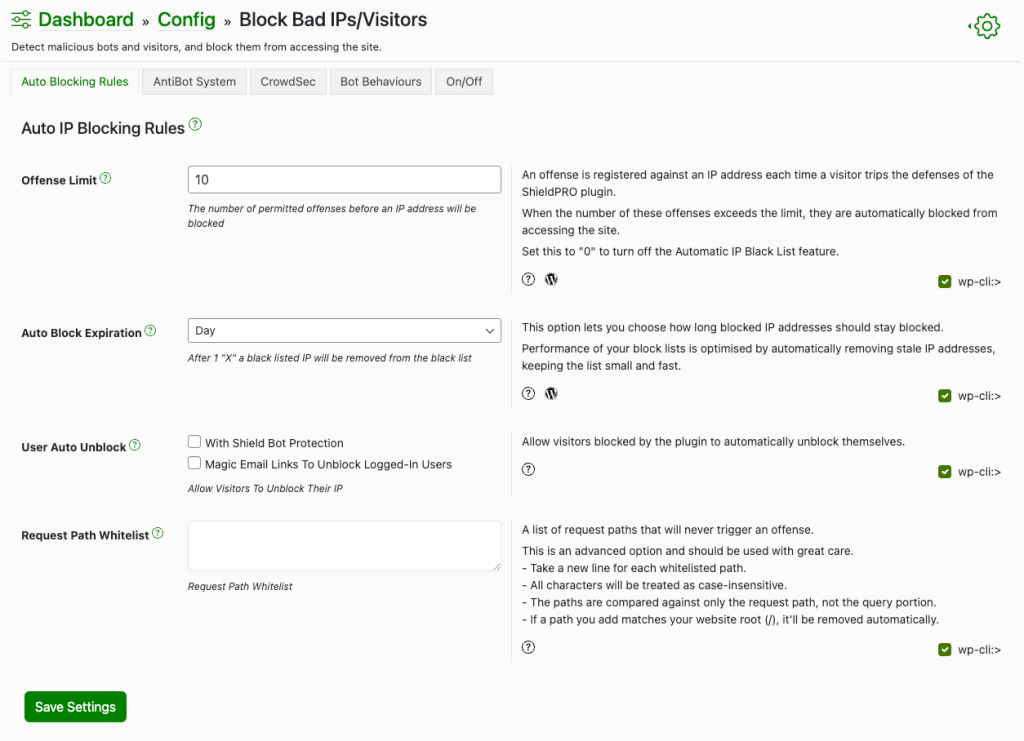Toggle wp-cli checkbox in User Auto Unblock row

[x=944, y=471]
